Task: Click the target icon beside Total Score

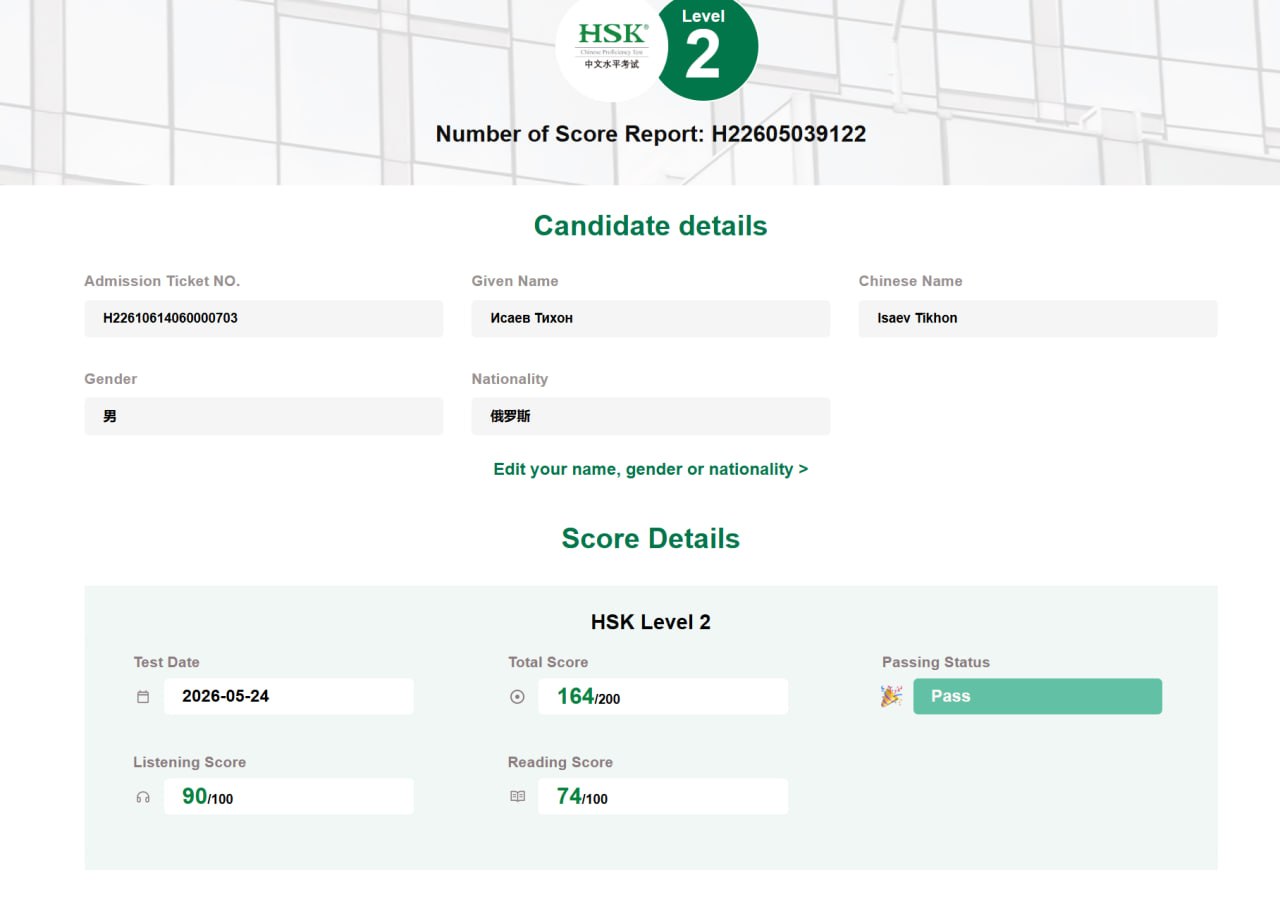Action: coord(517,697)
